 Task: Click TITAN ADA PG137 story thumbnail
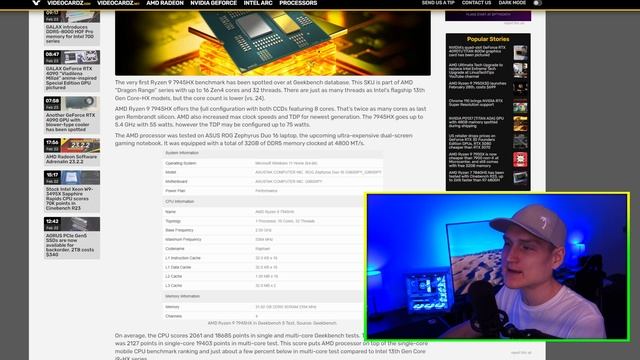point(520,124)
